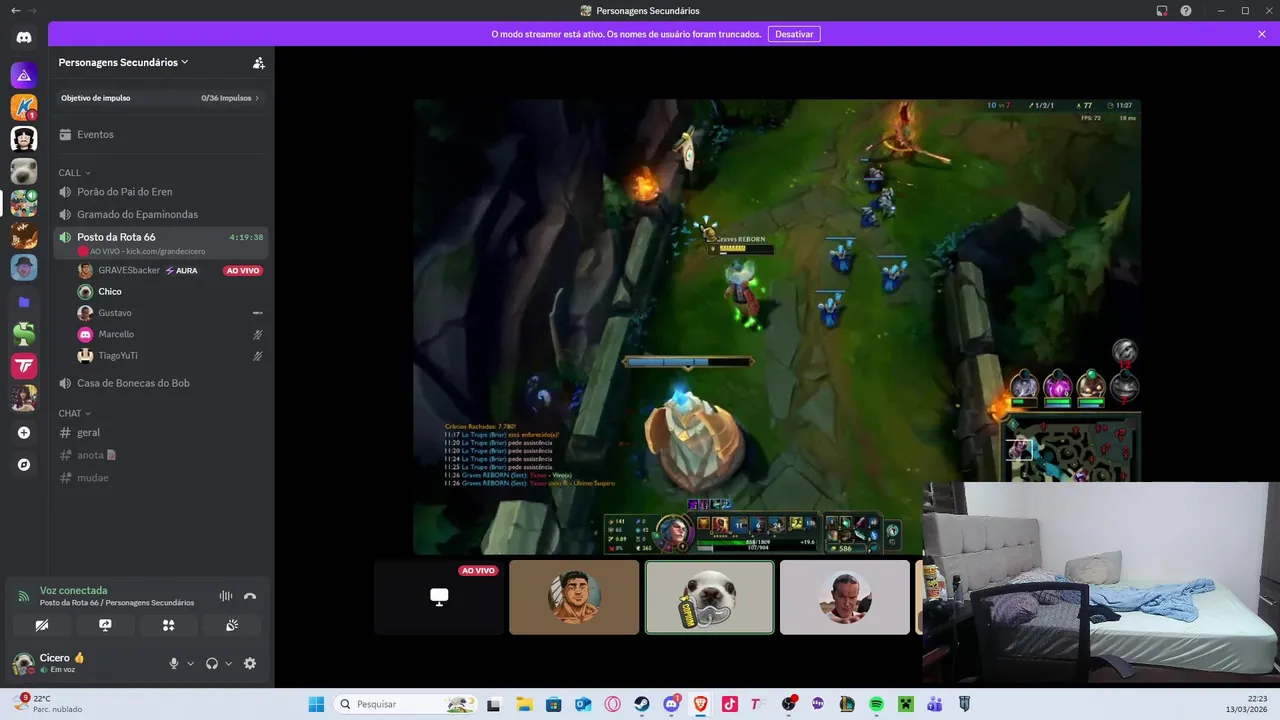Start an activity with the shapes icon
1280x720 pixels.
pos(168,625)
